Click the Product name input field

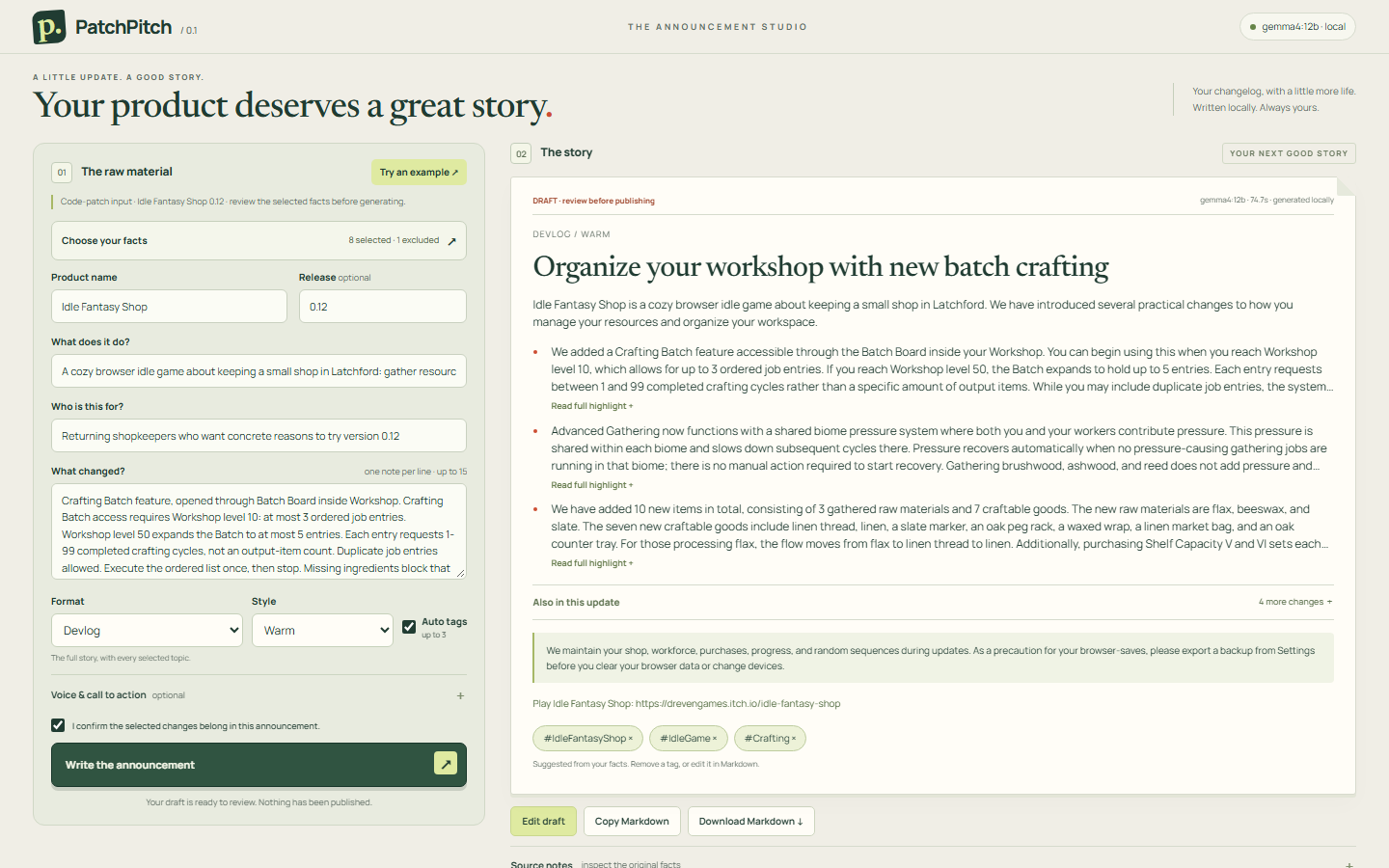tap(169, 307)
